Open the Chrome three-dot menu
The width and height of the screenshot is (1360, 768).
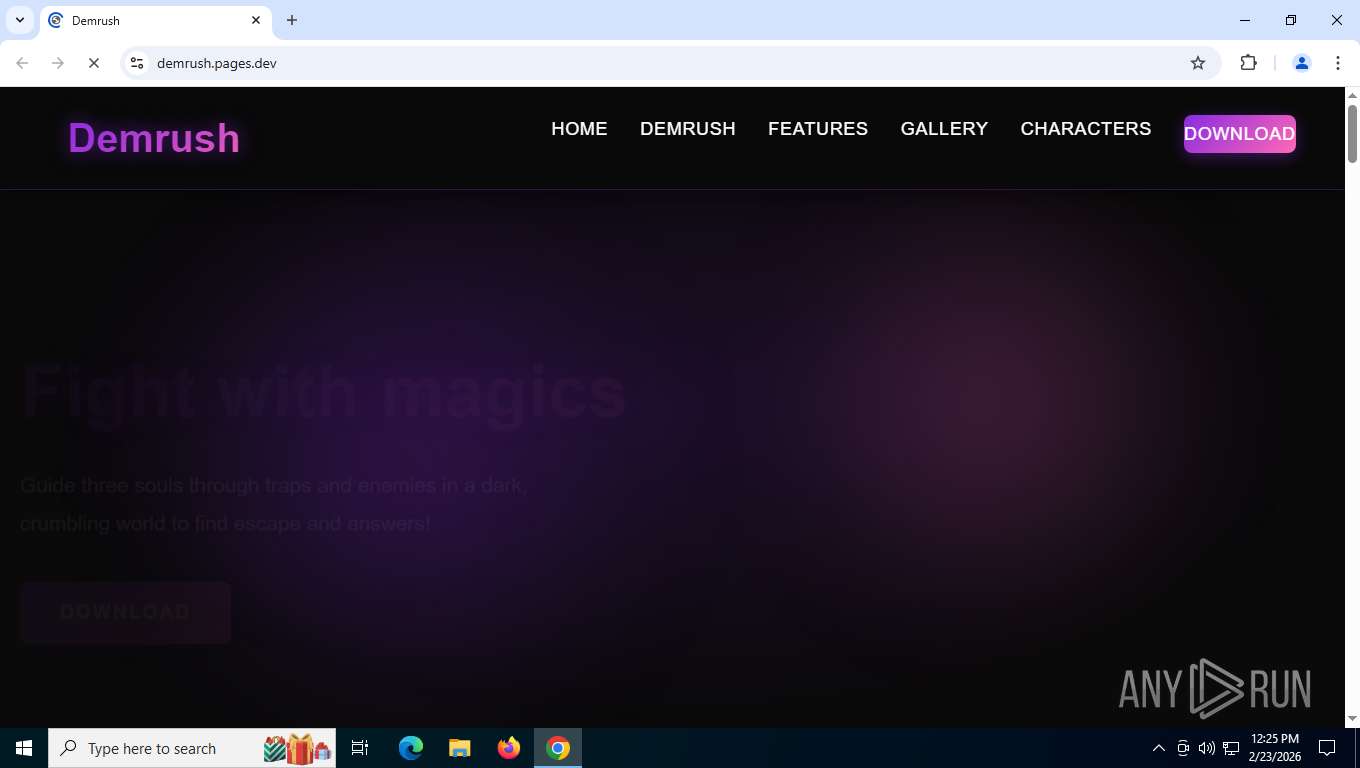1338,63
